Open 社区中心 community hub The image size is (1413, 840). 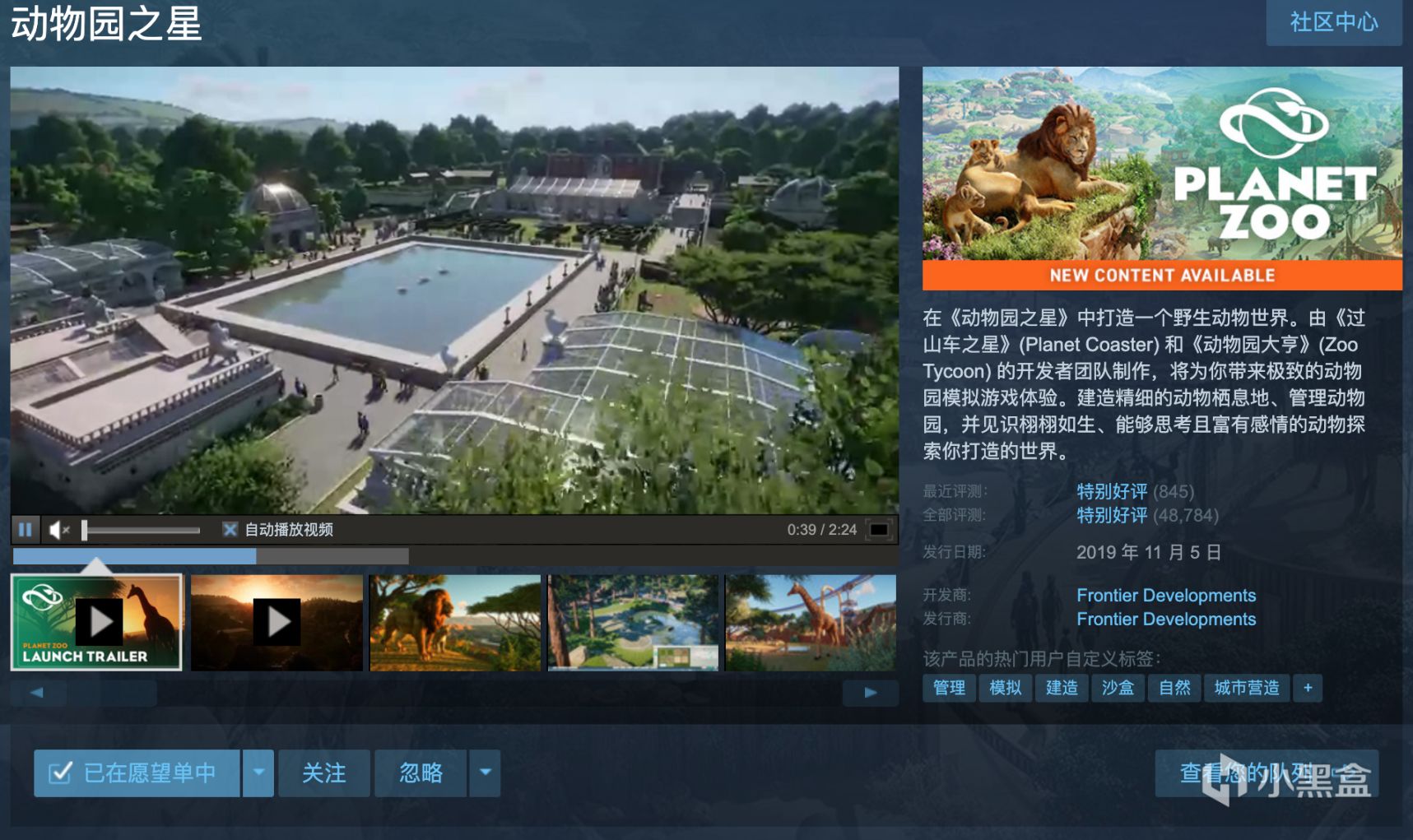pyautogui.click(x=1333, y=22)
